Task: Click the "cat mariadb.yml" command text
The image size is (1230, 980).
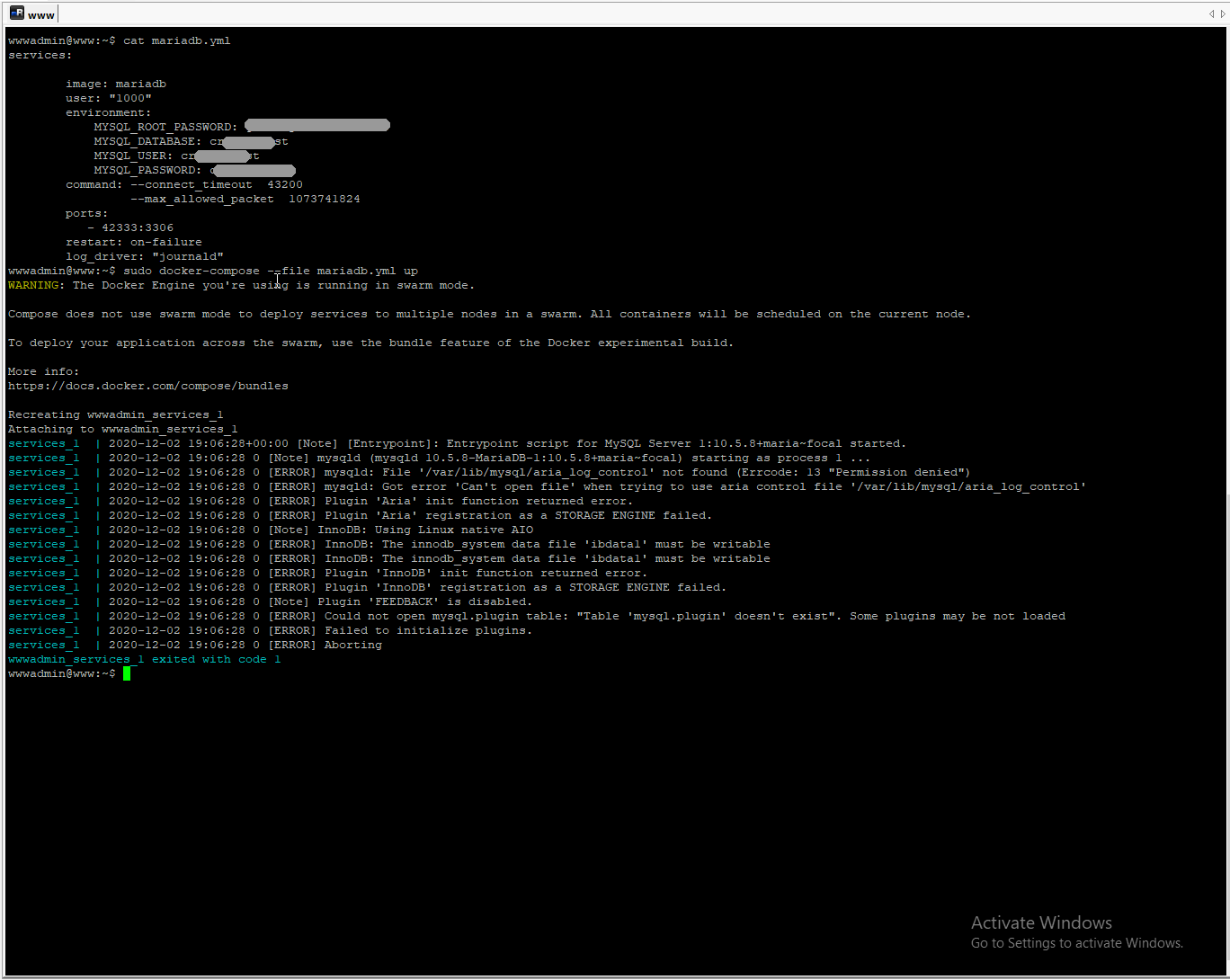Action: click(177, 40)
